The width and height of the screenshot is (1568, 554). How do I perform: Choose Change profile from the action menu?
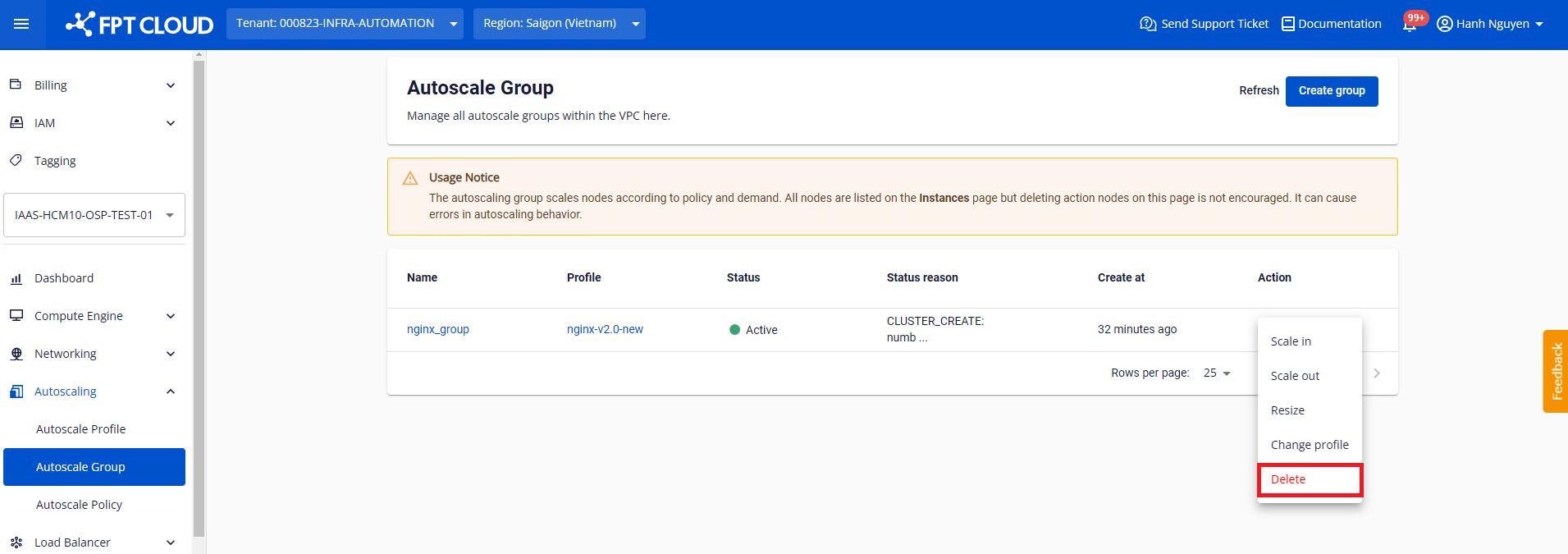(1309, 445)
